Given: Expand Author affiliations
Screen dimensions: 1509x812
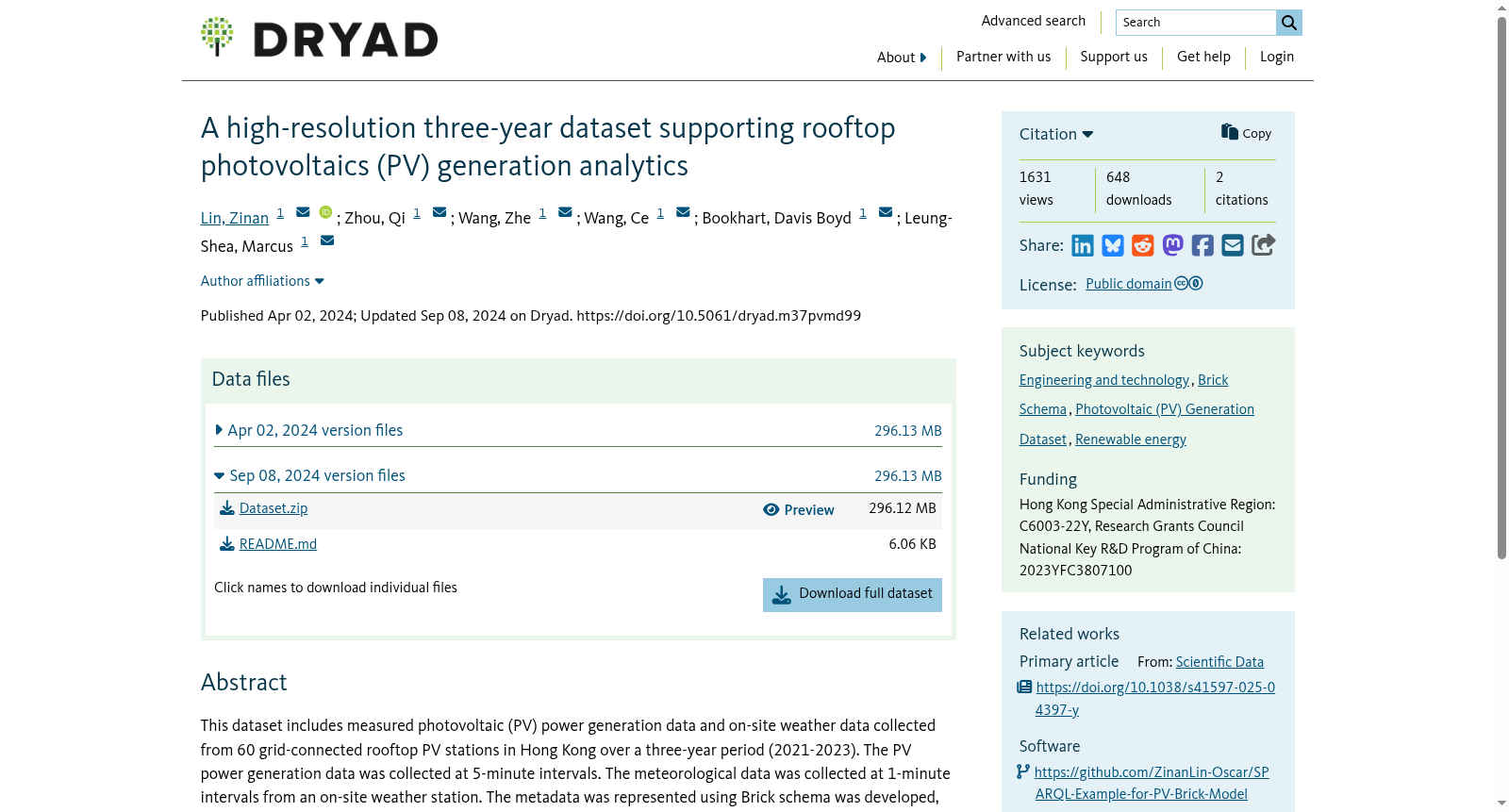Looking at the screenshot, I should point(262,281).
